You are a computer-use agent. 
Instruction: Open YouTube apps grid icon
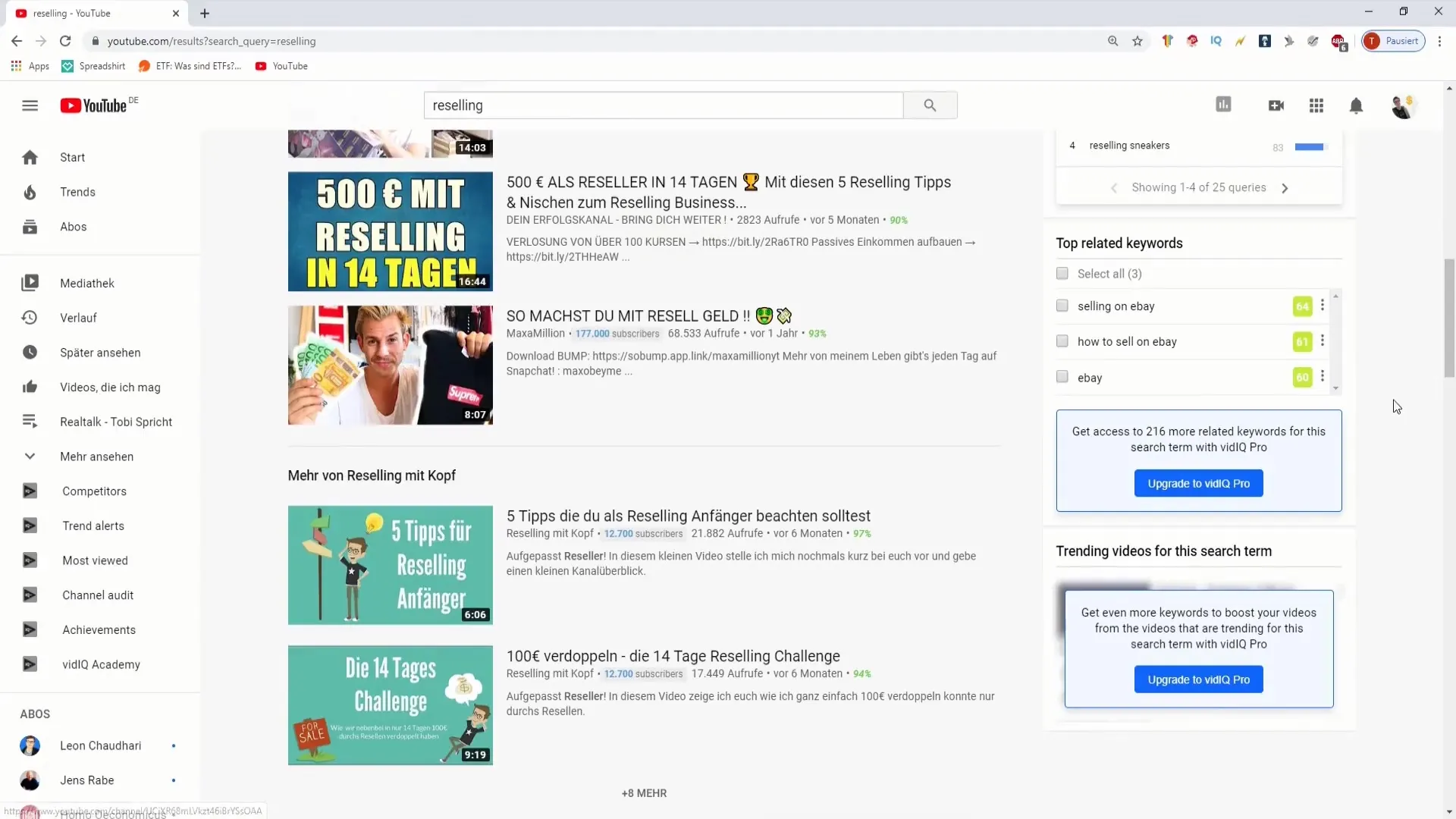coord(1316,105)
